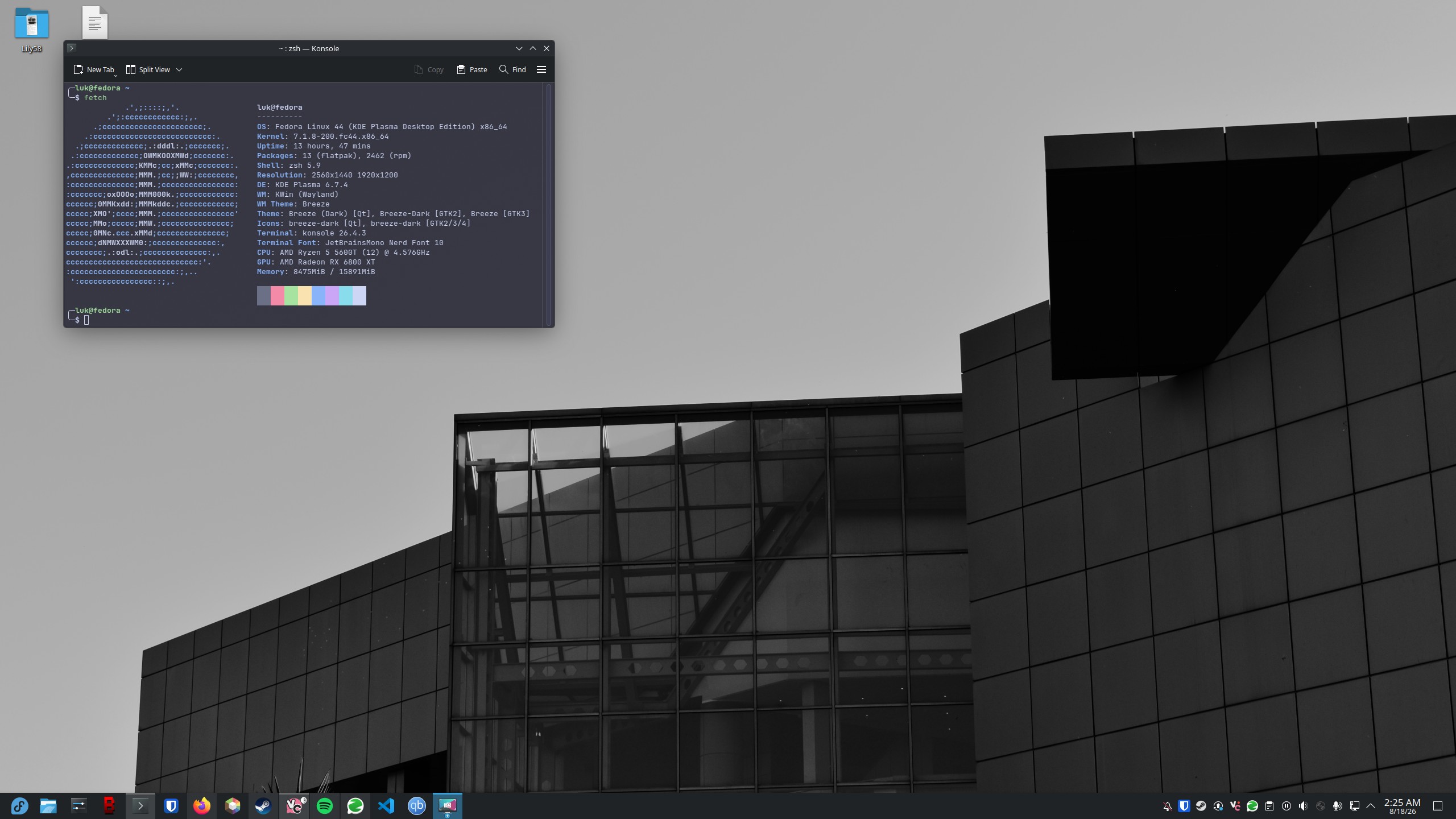This screenshot has height=819, width=1456.
Task: Launch System Settings from the taskbar
Action: tap(78, 806)
